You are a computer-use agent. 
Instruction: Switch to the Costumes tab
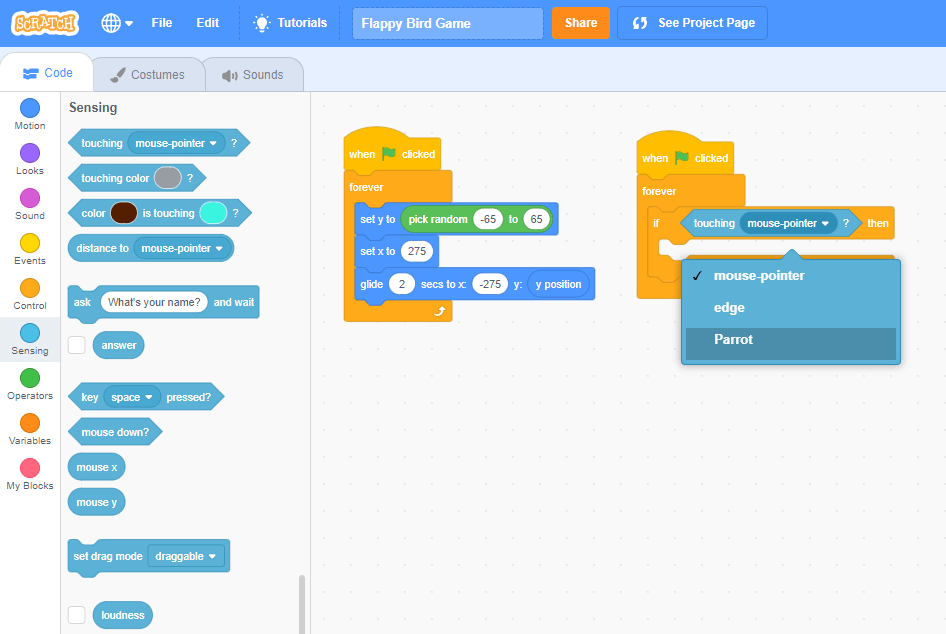click(148, 75)
